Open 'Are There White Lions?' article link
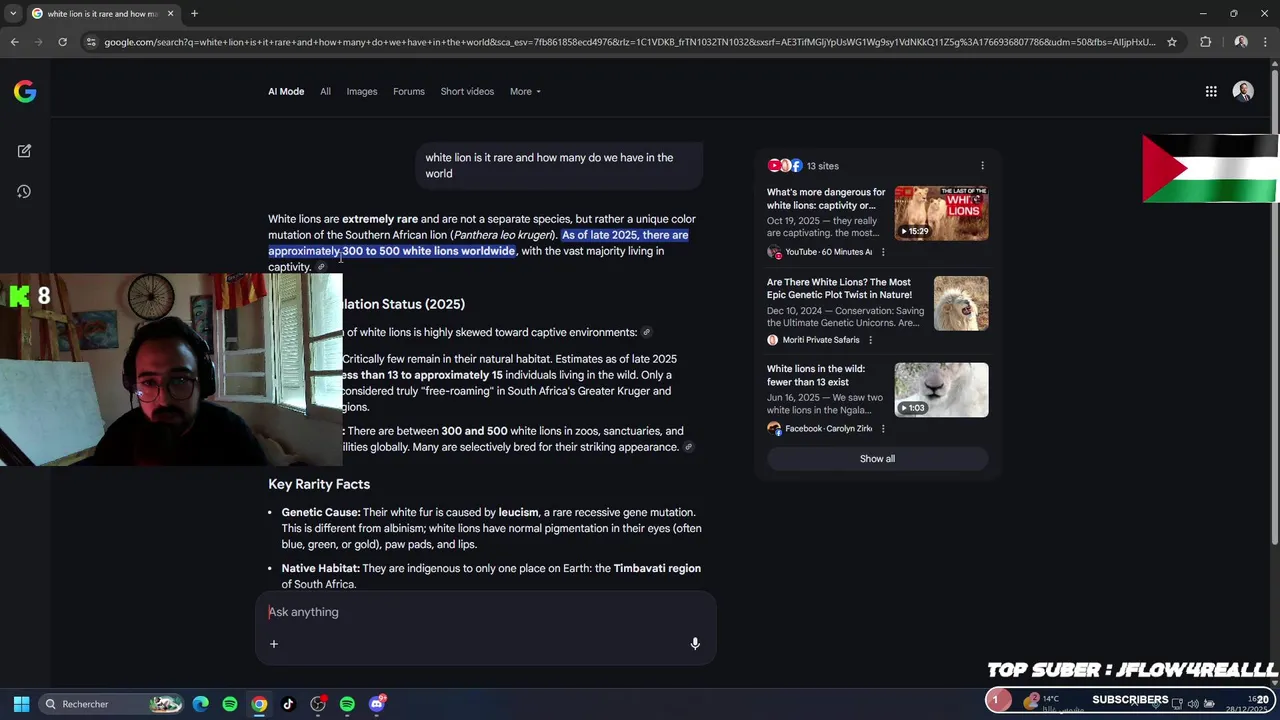 839,288
